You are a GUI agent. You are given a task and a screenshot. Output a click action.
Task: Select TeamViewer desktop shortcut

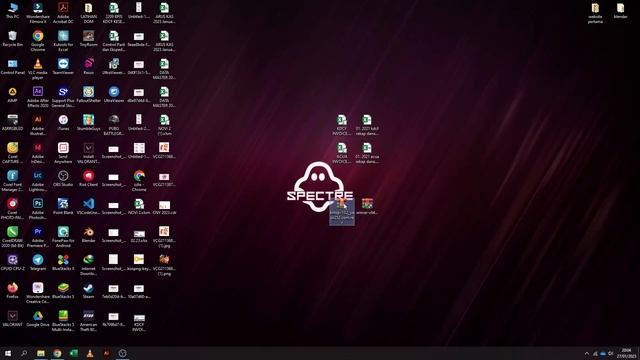(x=63, y=67)
